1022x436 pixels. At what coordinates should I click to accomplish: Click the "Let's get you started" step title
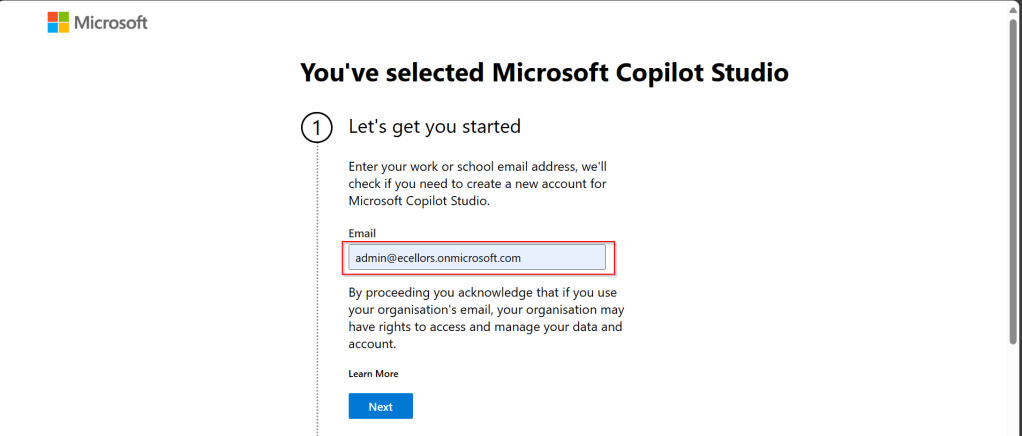click(x=434, y=127)
